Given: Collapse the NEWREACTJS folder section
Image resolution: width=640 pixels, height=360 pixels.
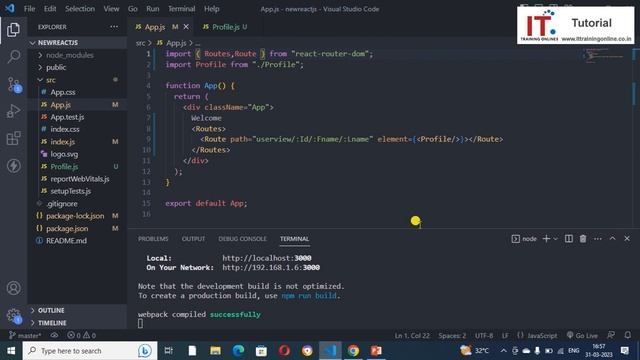Looking at the screenshot, I should coord(77,43).
